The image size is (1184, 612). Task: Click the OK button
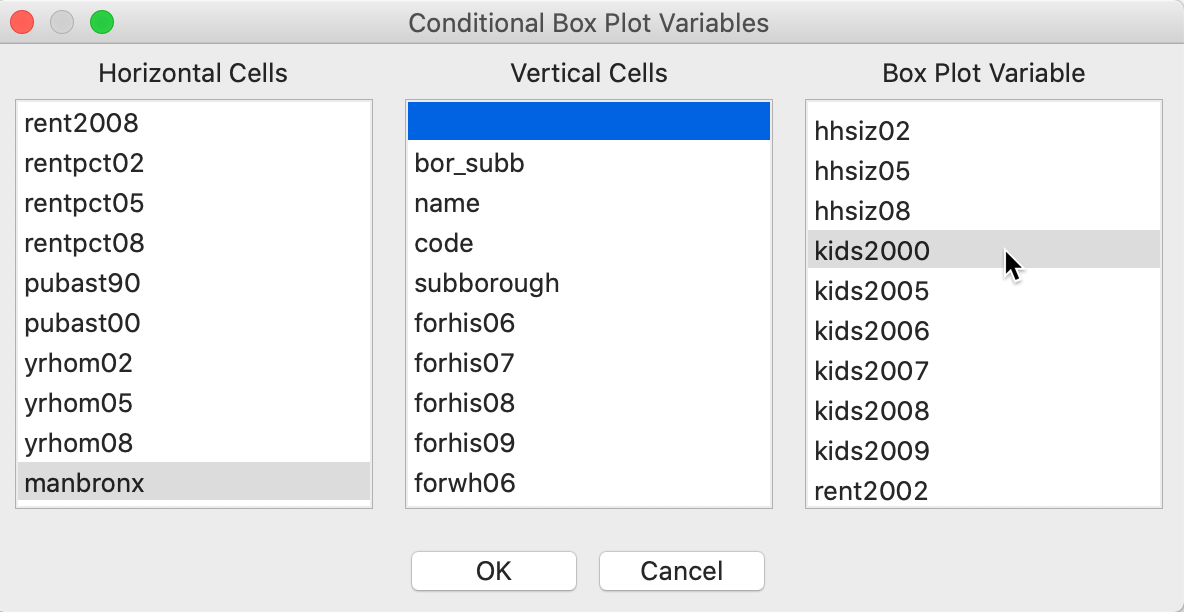493,571
